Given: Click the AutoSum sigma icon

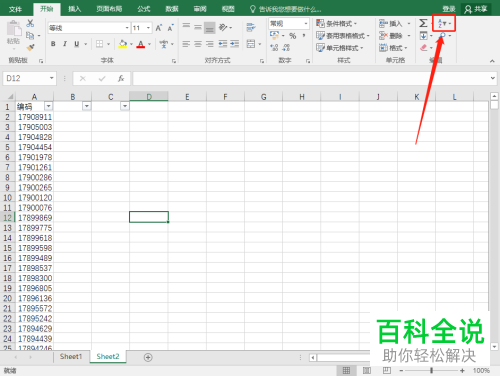Looking at the screenshot, I should 423,23.
